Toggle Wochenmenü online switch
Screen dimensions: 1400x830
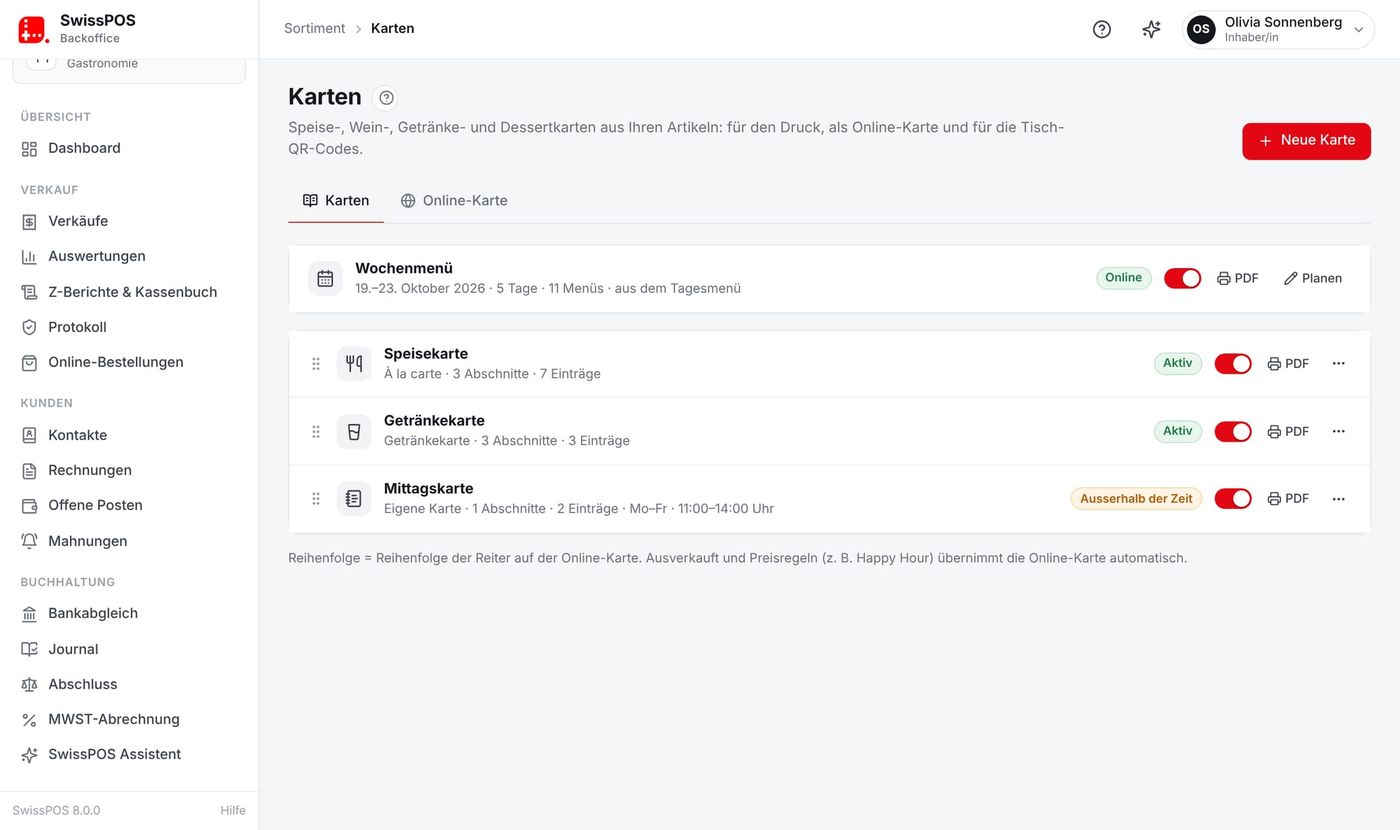click(1182, 278)
